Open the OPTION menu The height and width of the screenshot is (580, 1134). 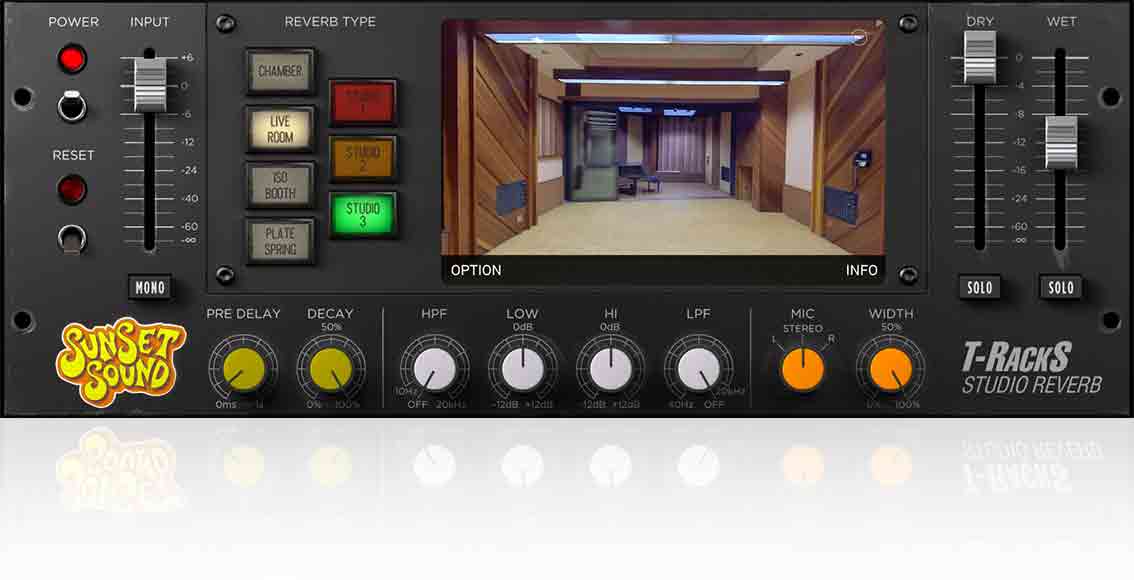click(x=475, y=270)
